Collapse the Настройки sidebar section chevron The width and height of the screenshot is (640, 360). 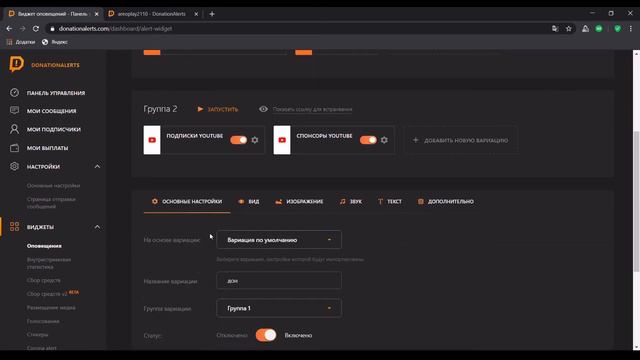(x=97, y=167)
